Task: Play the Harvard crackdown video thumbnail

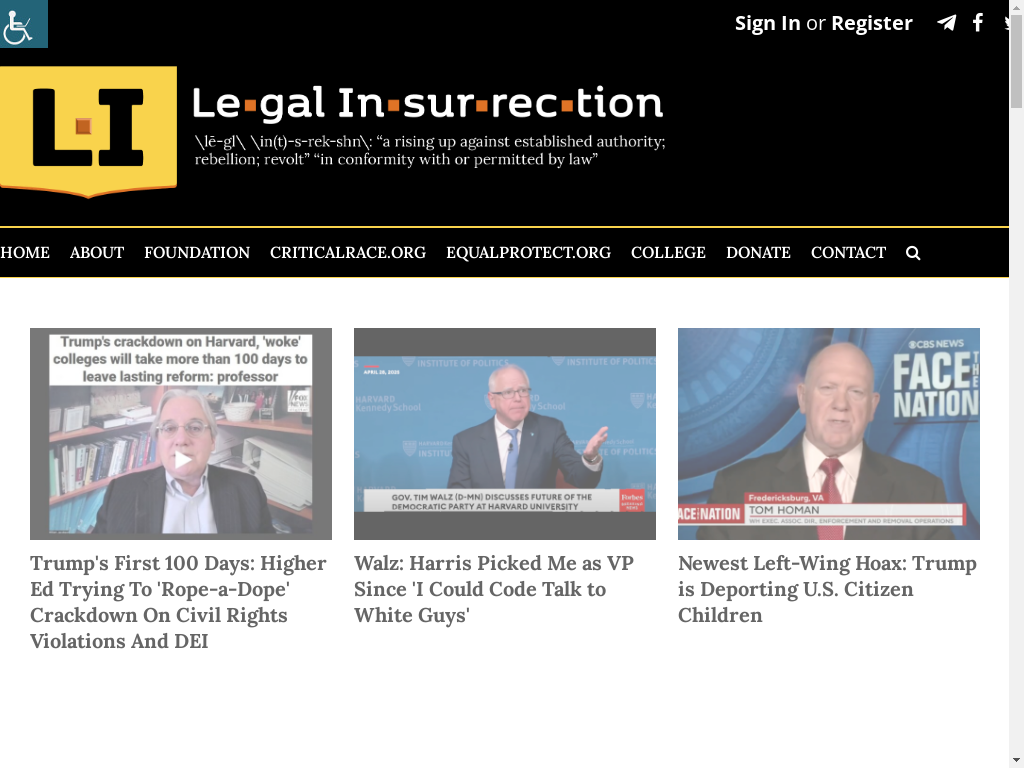Action: (x=181, y=434)
